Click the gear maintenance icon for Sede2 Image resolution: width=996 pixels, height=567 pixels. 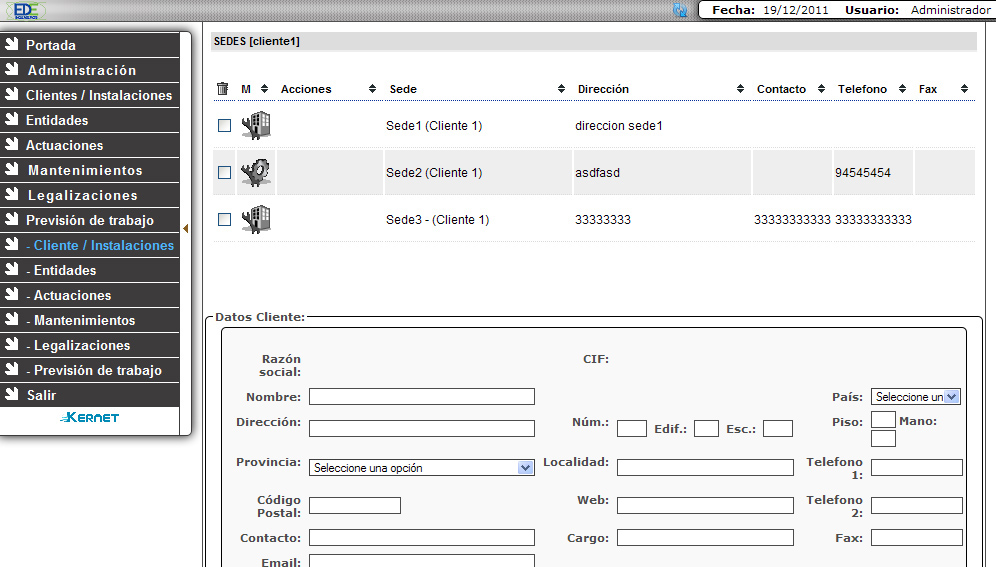(x=257, y=173)
